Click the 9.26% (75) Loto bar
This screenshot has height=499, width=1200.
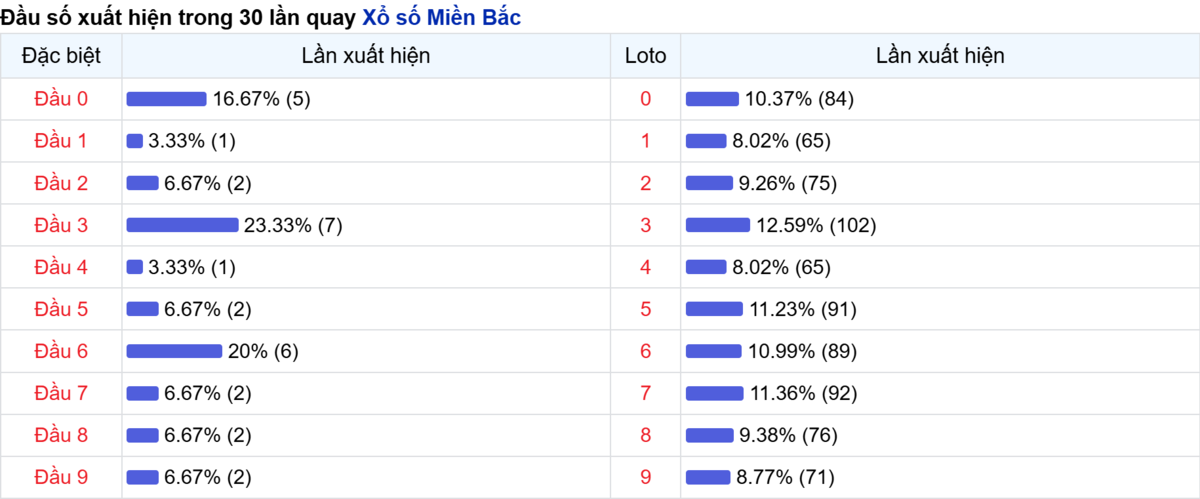(710, 183)
